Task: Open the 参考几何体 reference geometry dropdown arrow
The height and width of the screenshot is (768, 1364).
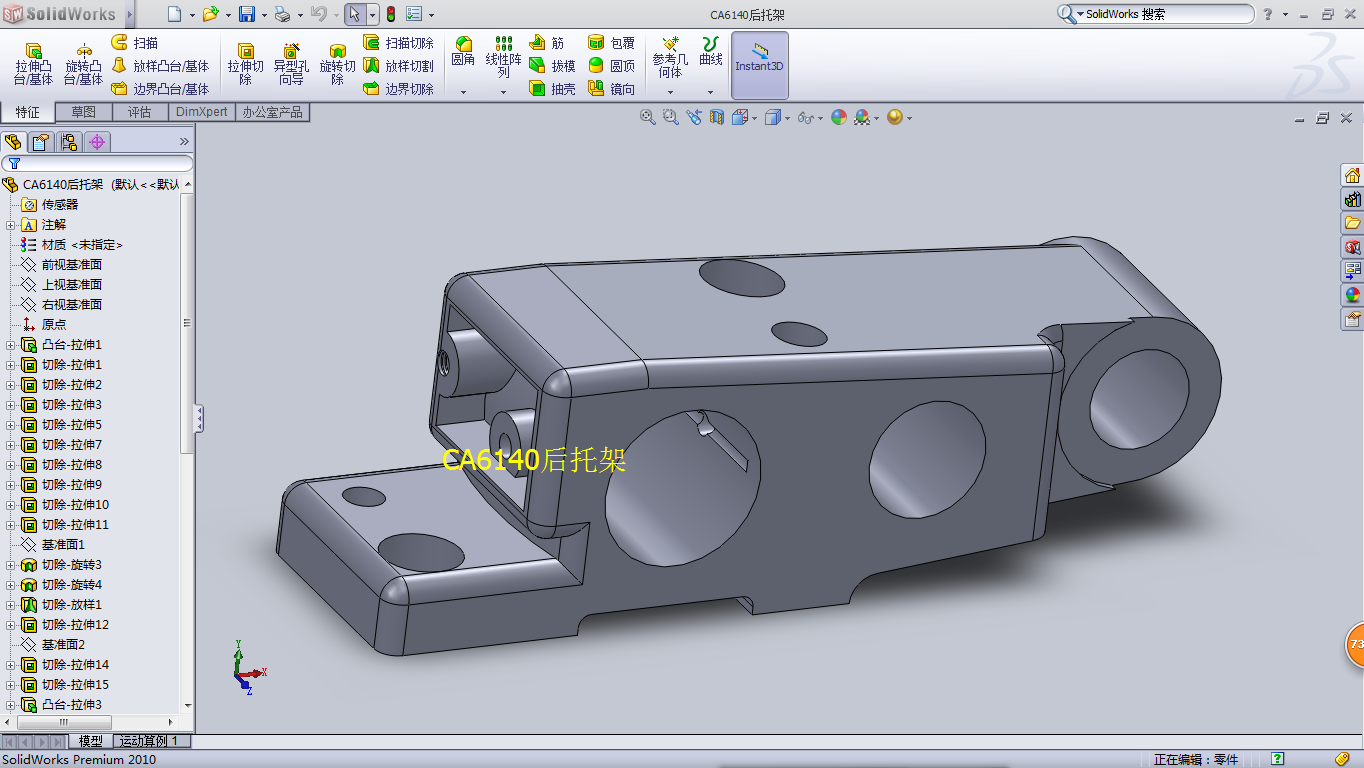Action: click(x=670, y=92)
